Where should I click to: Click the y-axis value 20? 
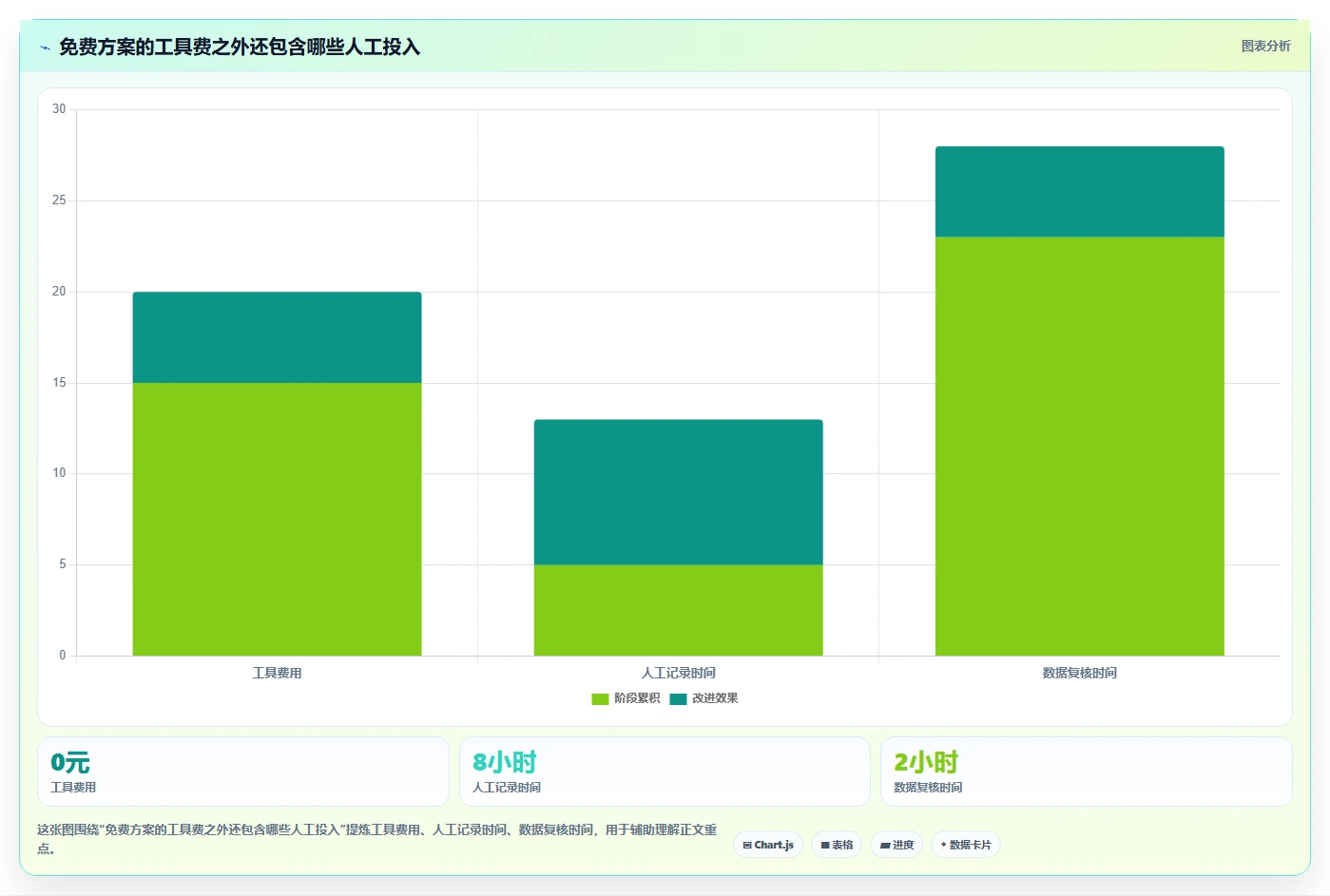click(x=59, y=292)
